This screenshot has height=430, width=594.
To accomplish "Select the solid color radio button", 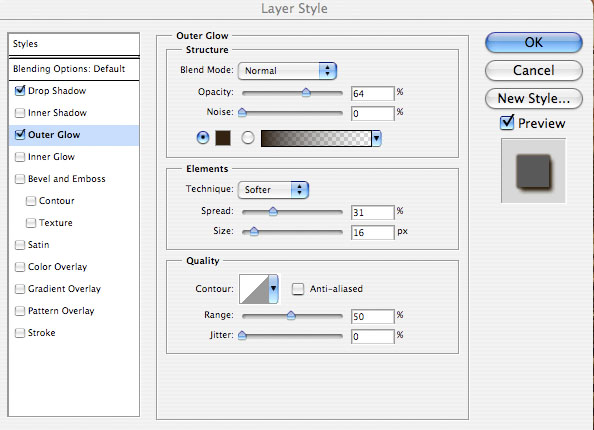I will point(203,138).
